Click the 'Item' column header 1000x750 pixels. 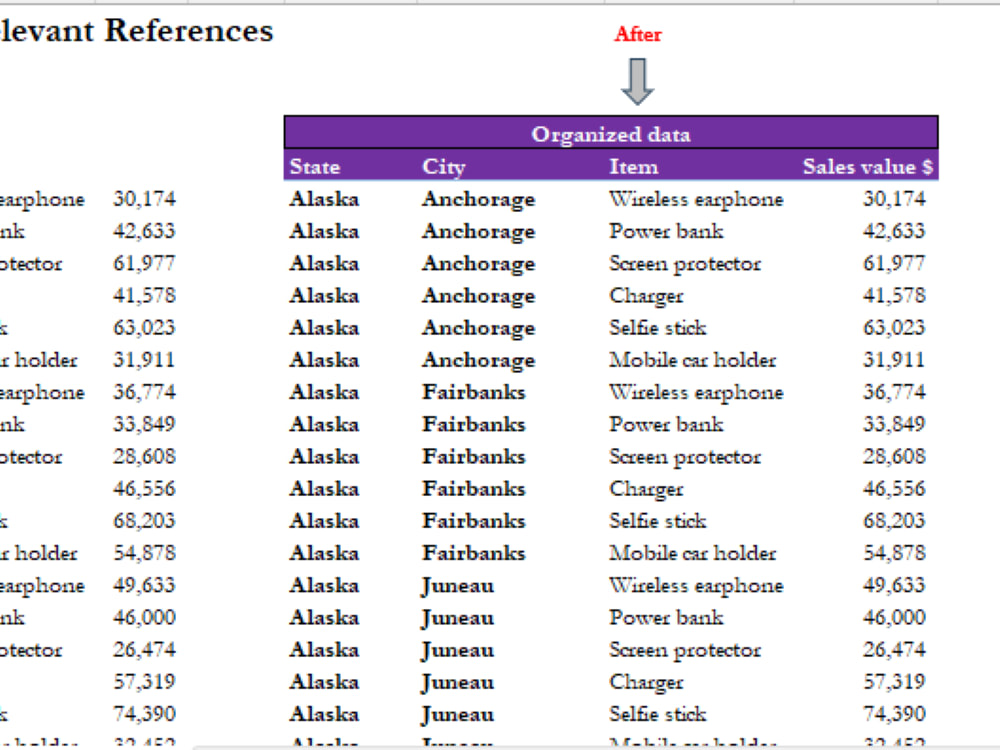click(x=633, y=166)
